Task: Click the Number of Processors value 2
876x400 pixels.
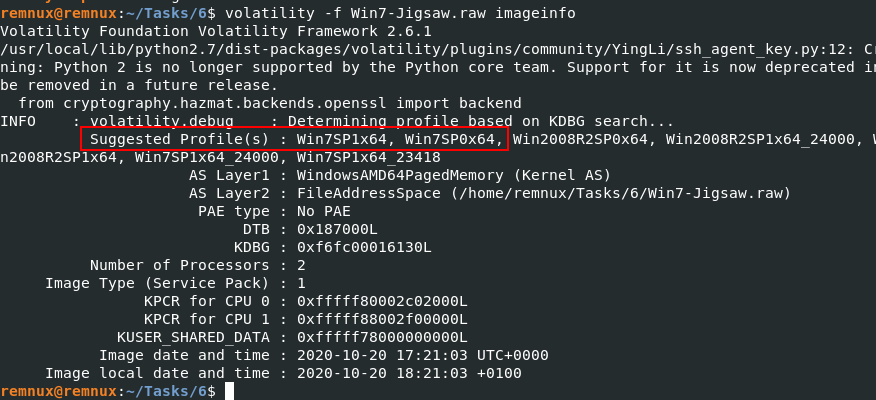Action: [301, 265]
